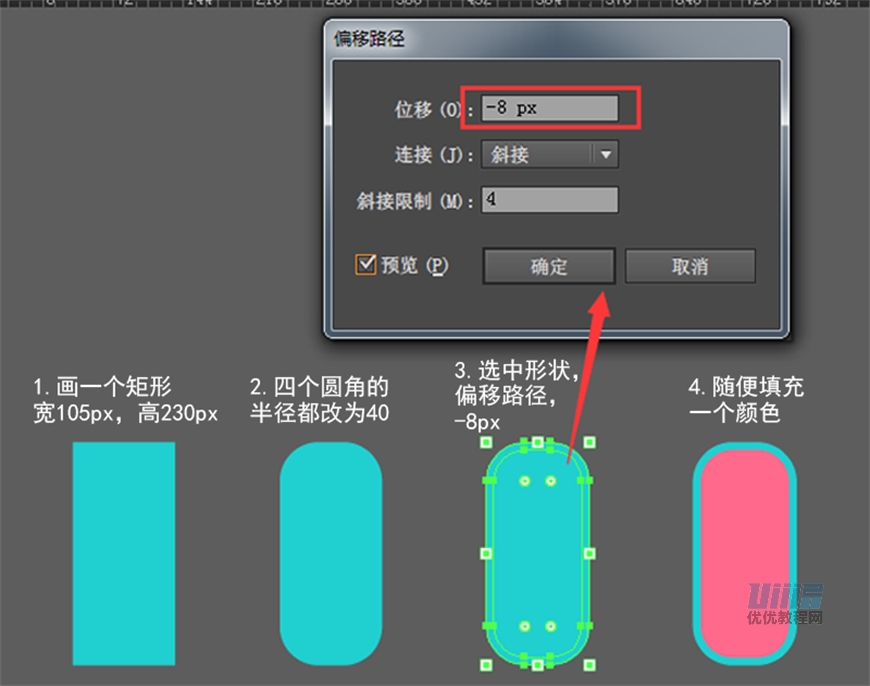Screen dimensions: 870x686
Task: Cancel the dialog using 取消
Action: tap(690, 266)
